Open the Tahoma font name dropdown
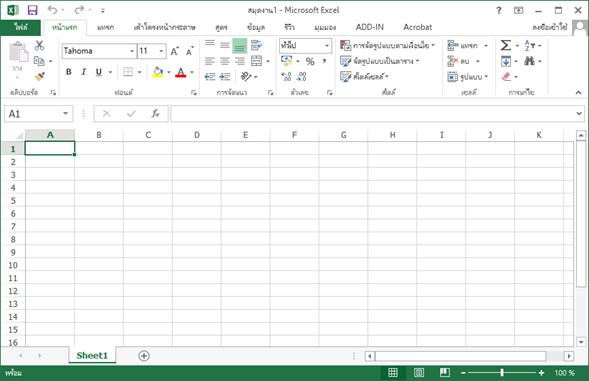 [132, 51]
